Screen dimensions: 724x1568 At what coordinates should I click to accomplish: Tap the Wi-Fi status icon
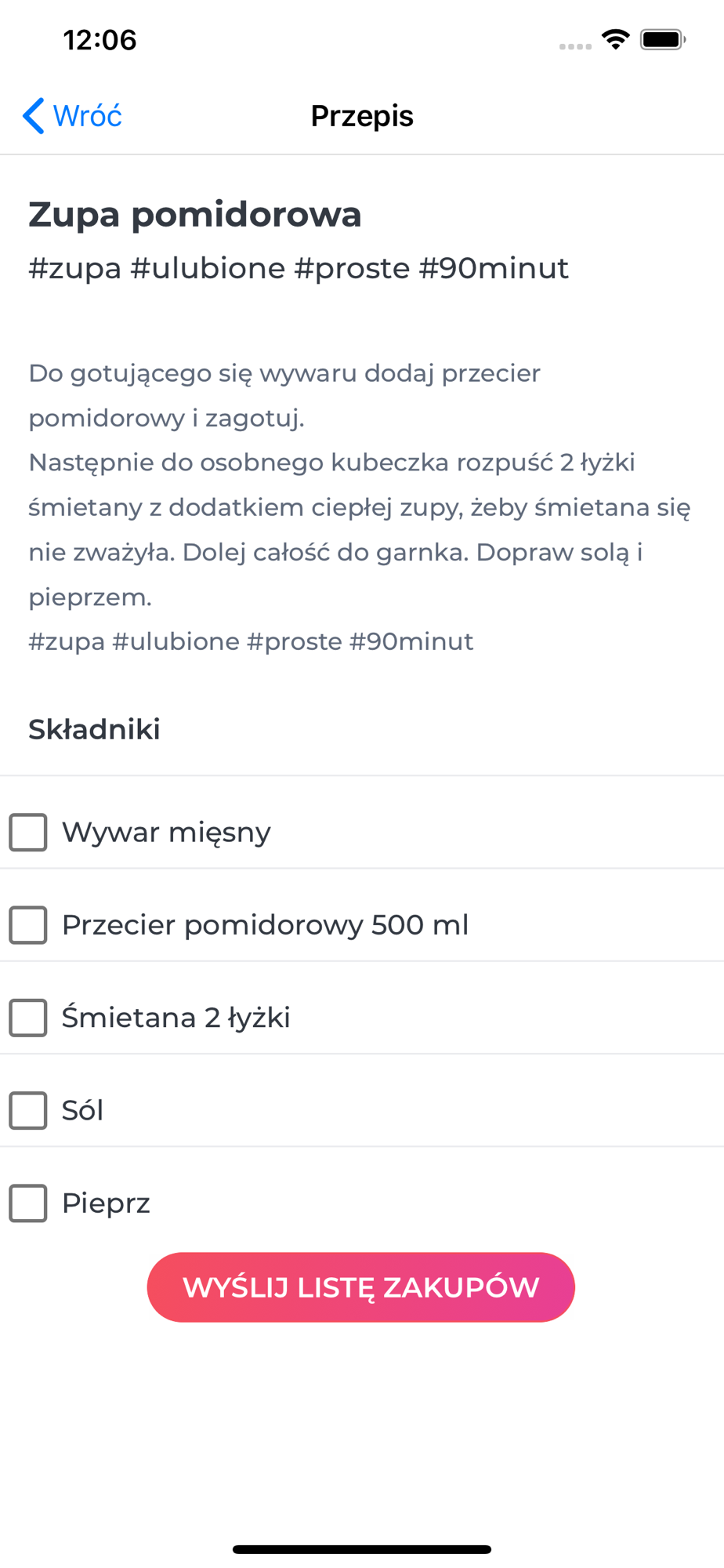coord(615,39)
